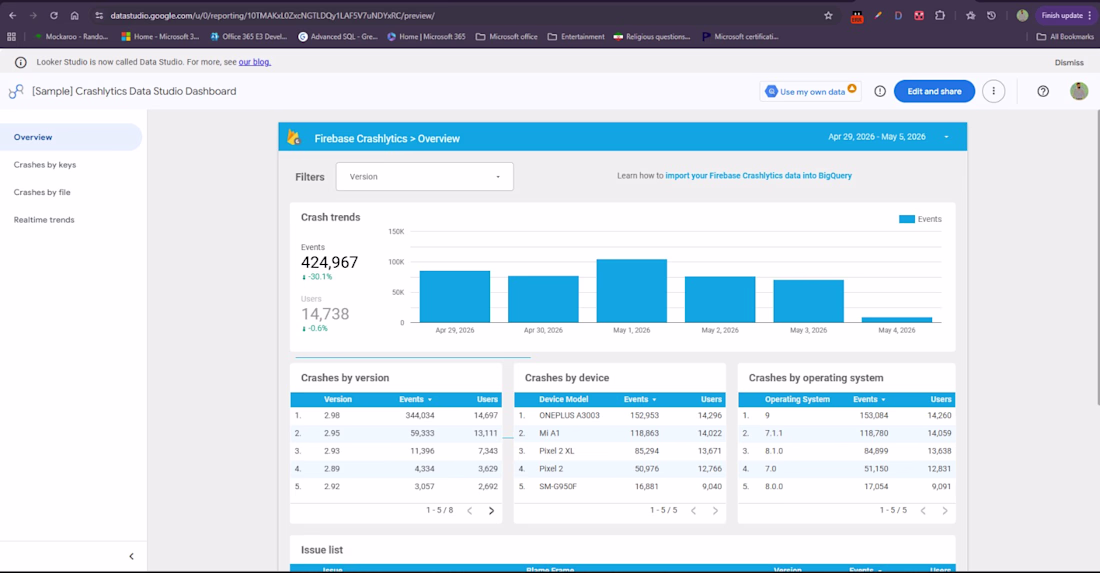The width and height of the screenshot is (1100, 573).
Task: Open the import Firebase Crashlytics BigQuery link
Action: coord(758,176)
